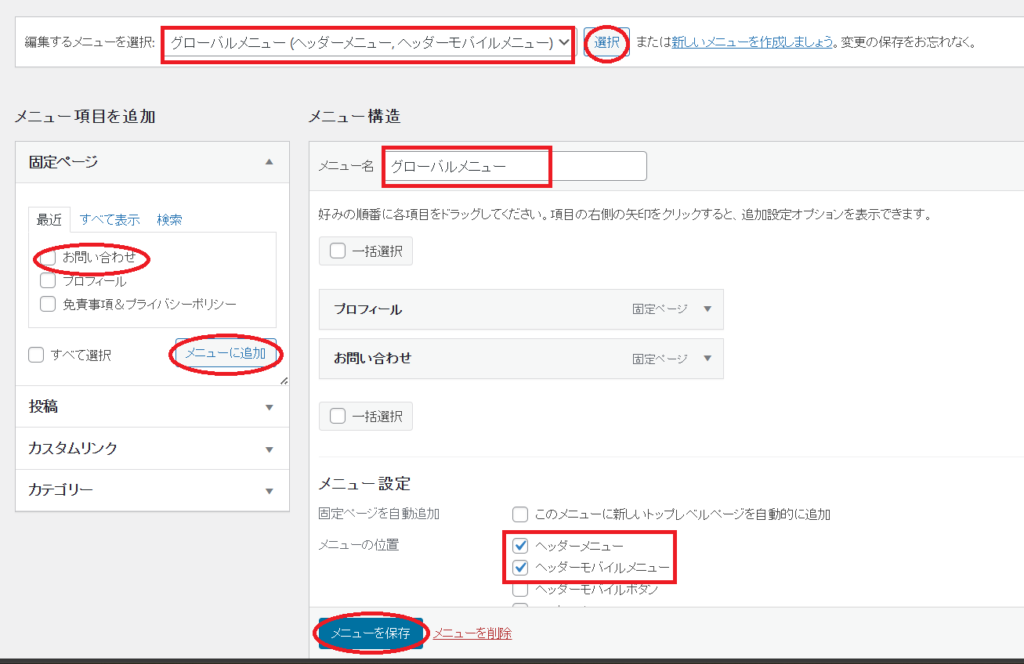This screenshot has height=664, width=1024.
Task: Check the プロフィール page checkbox
Action: click(x=48, y=281)
